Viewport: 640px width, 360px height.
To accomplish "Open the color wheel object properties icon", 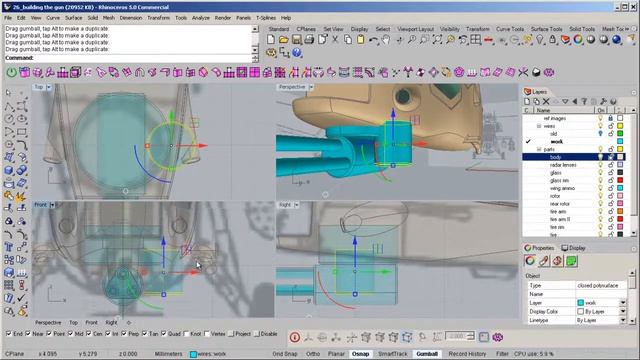I will tap(578, 40).
